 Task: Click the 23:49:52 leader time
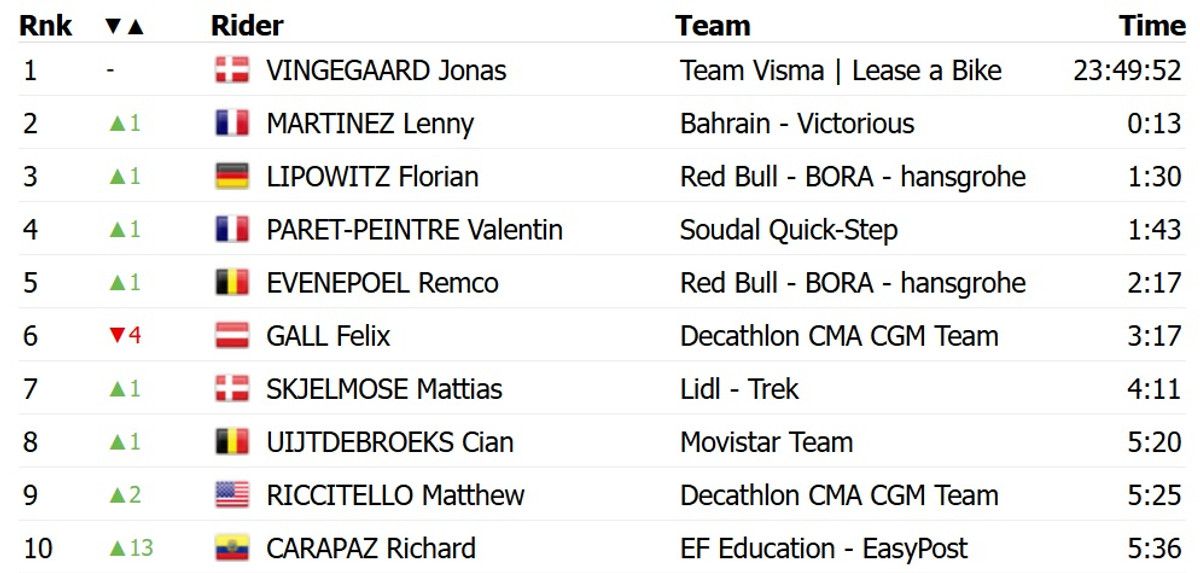click(x=1127, y=71)
